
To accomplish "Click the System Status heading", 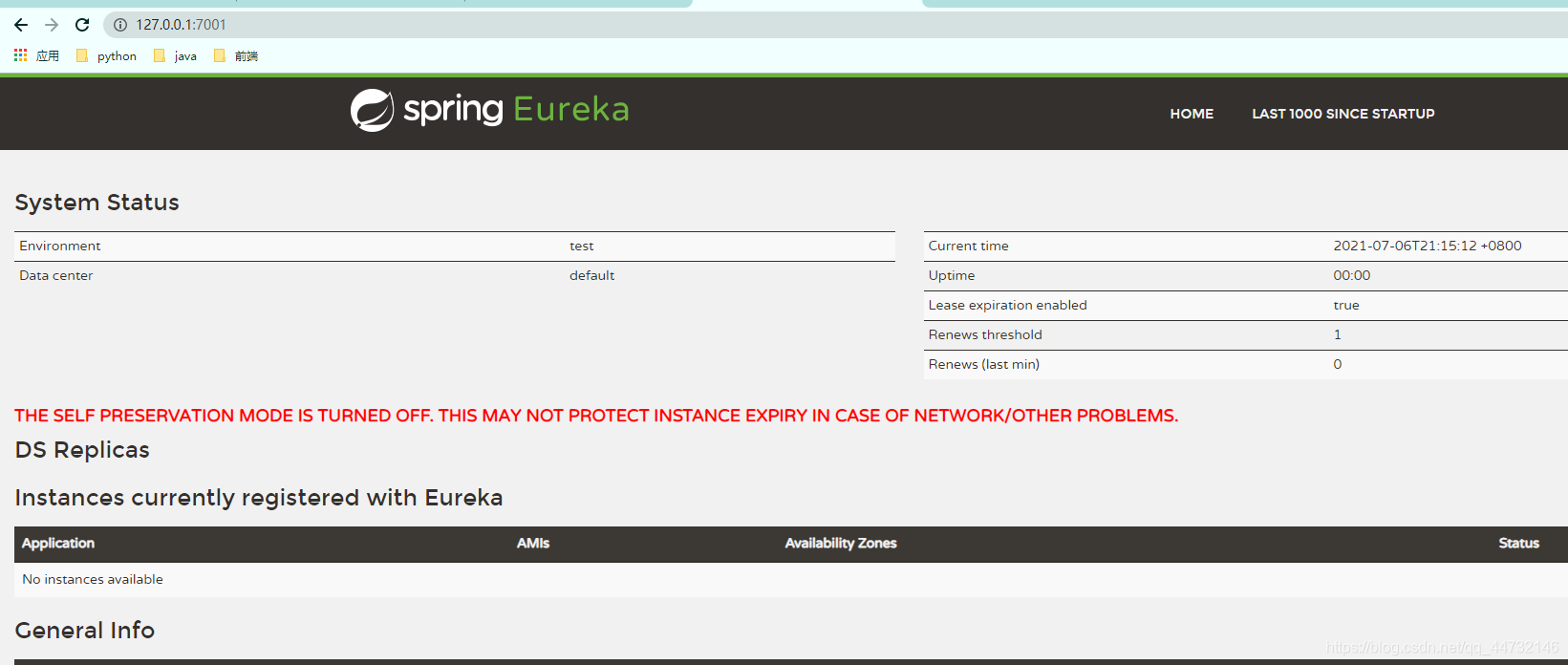I will coord(97,203).
